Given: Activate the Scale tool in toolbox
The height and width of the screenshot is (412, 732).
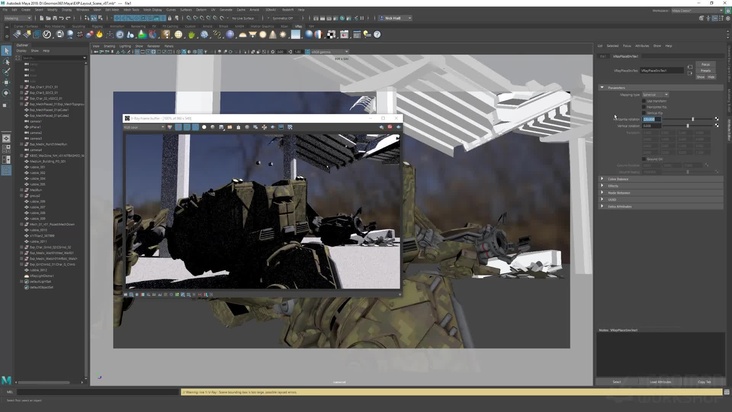Looking at the screenshot, I should coord(6,105).
